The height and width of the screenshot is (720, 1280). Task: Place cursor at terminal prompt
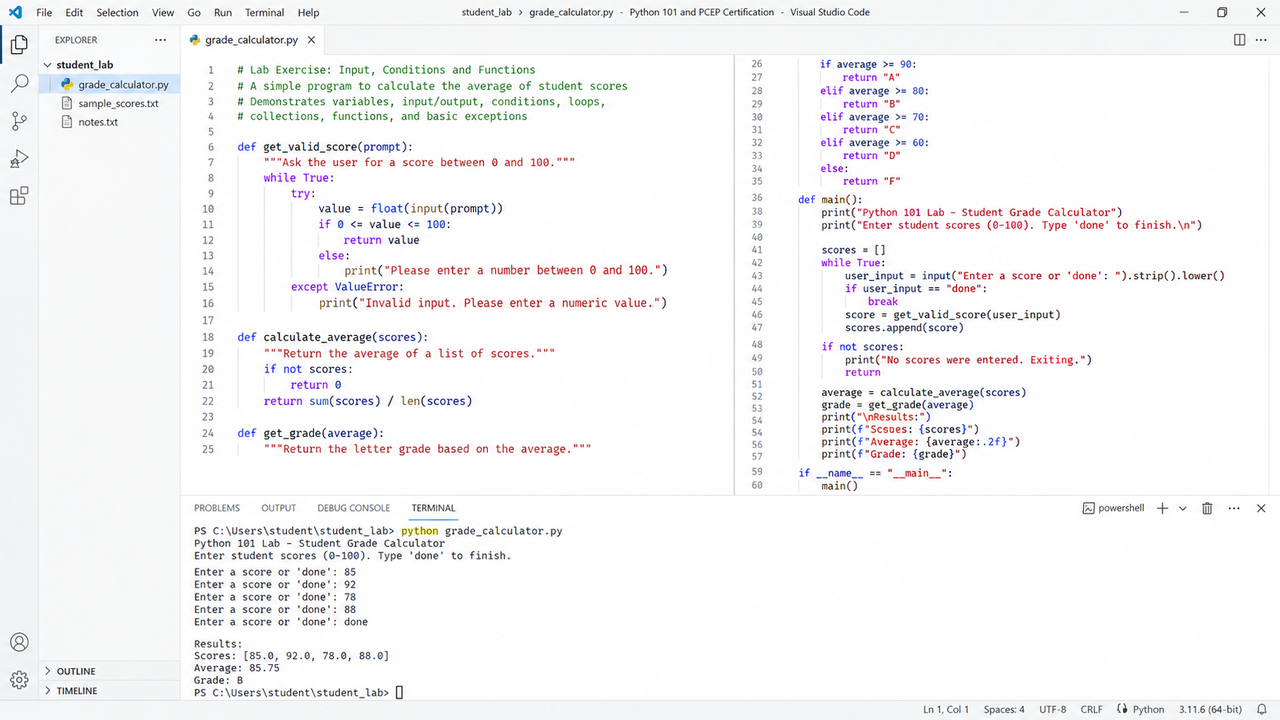tap(400, 692)
